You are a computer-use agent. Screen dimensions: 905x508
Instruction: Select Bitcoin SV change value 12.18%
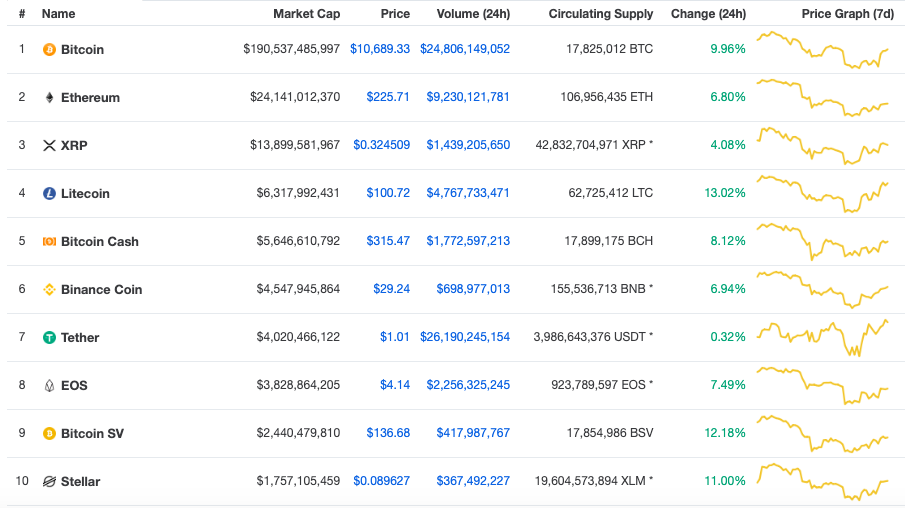(725, 432)
